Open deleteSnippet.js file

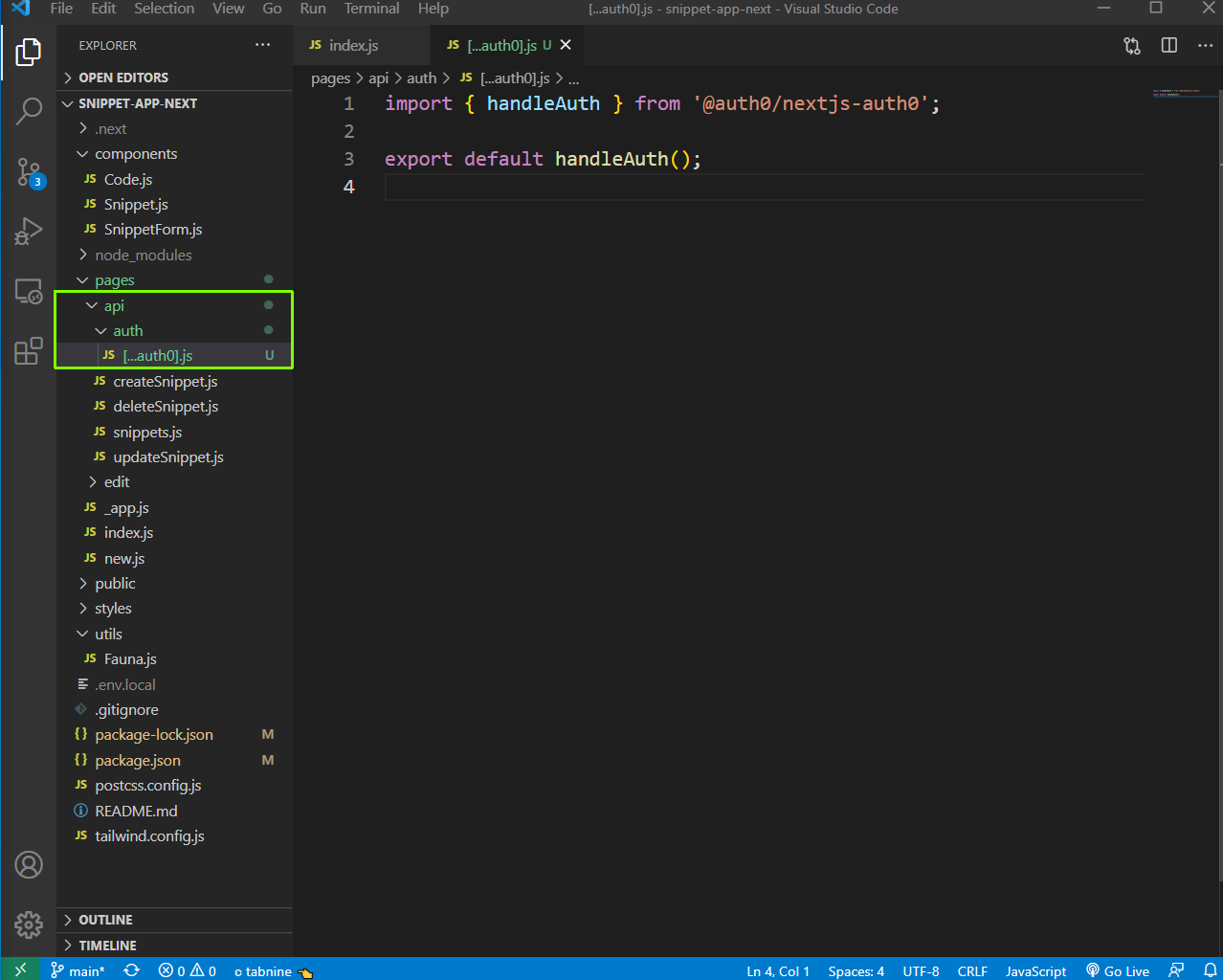point(174,406)
